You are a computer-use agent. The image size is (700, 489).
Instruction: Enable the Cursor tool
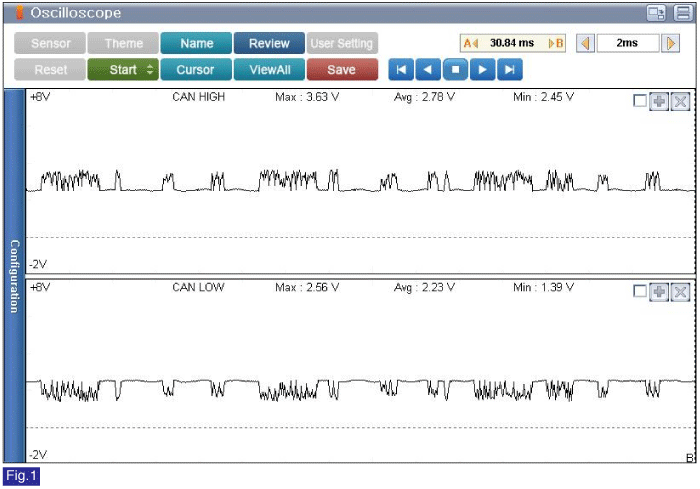click(x=196, y=70)
